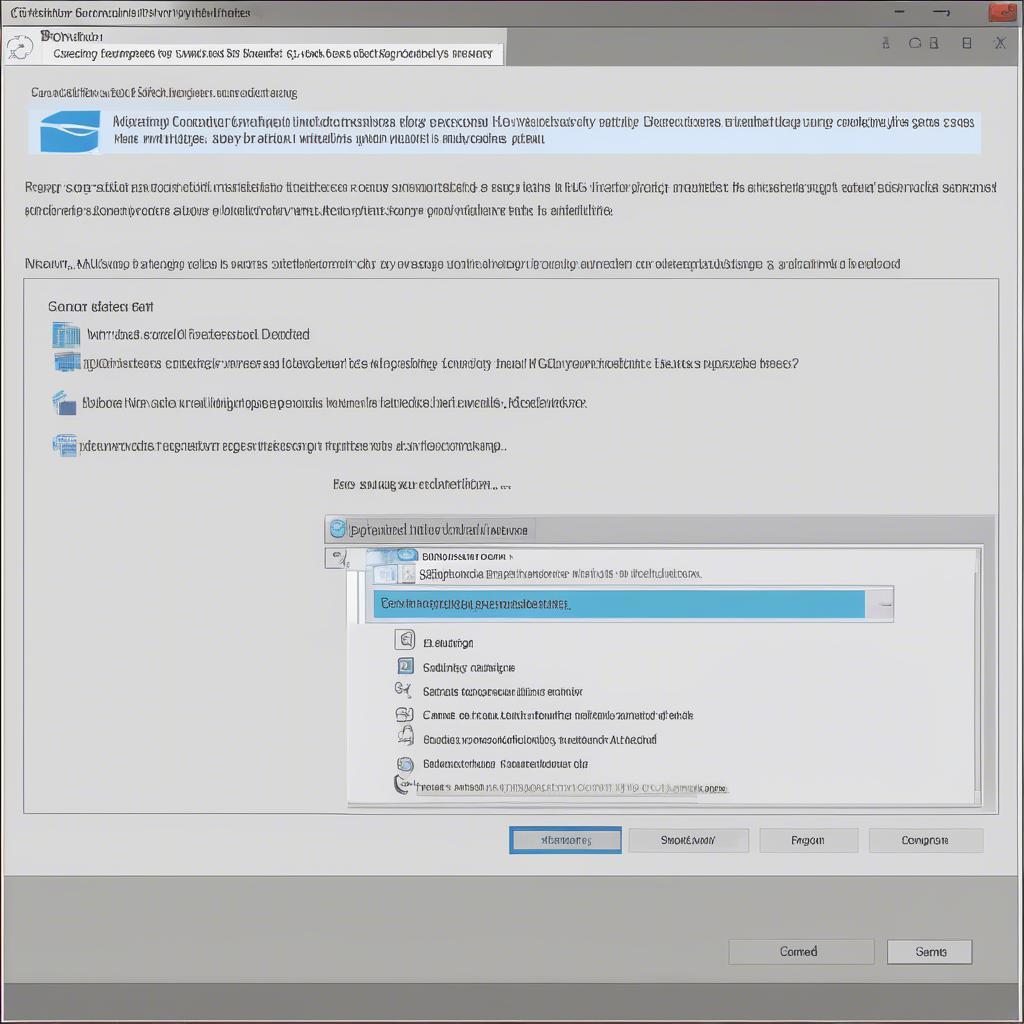The image size is (1024, 1024).
Task: Click the blue globe icon beside 'Sodemactorhuoa'
Action: 405,763
